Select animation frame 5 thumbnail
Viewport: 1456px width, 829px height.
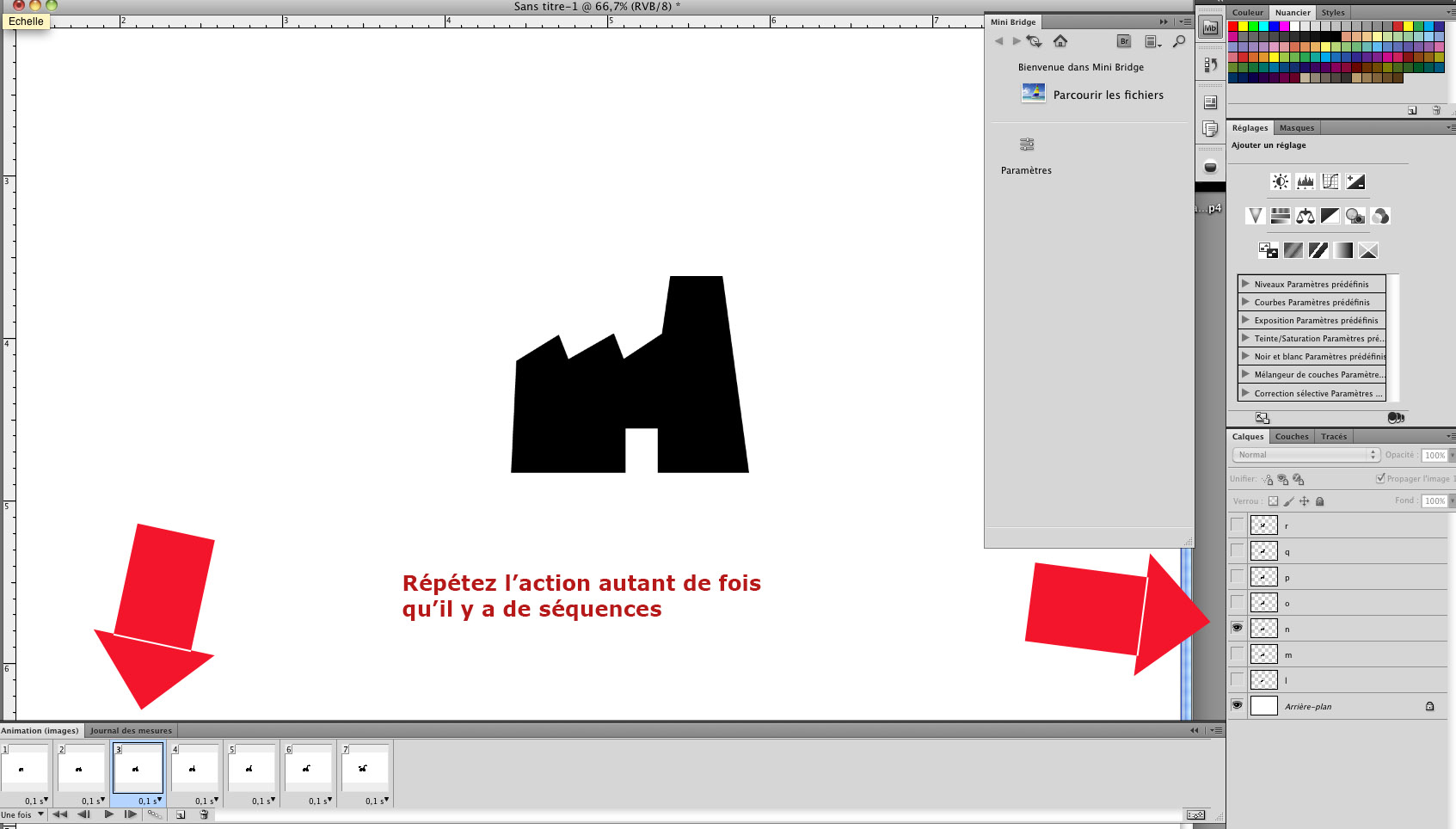250,768
